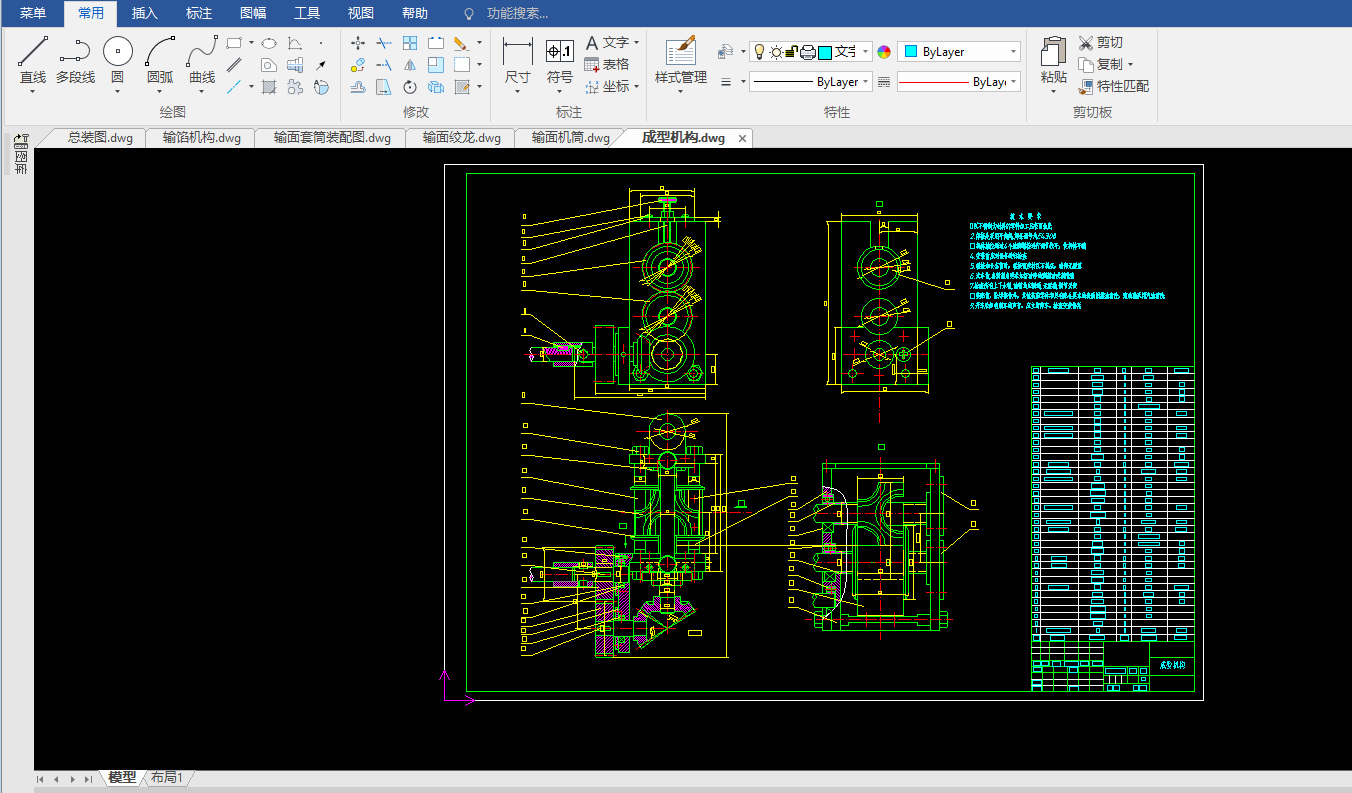Select the 直线 (Line) drawing tool

[x=33, y=52]
